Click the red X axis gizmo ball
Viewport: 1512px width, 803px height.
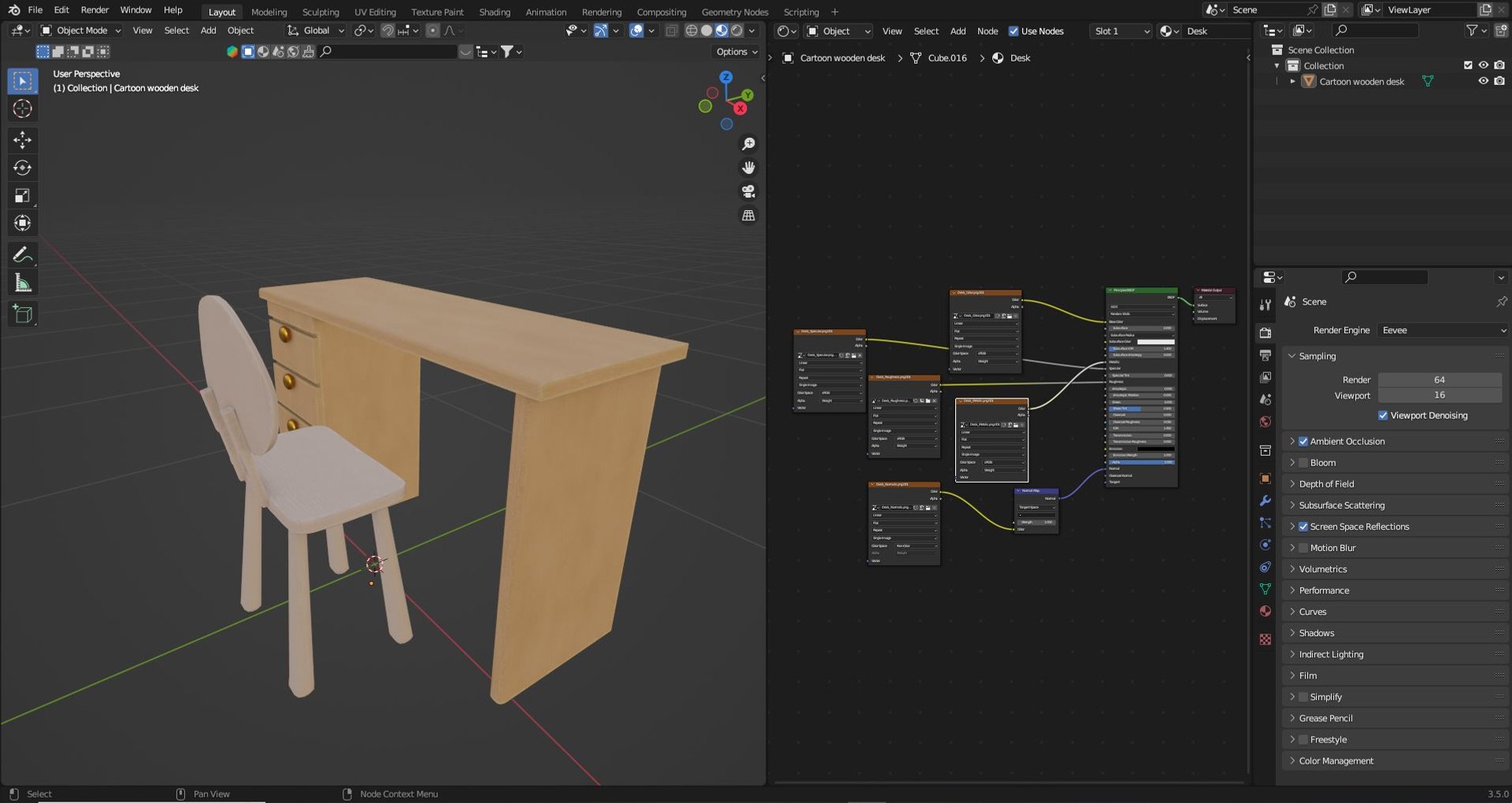pyautogui.click(x=740, y=109)
